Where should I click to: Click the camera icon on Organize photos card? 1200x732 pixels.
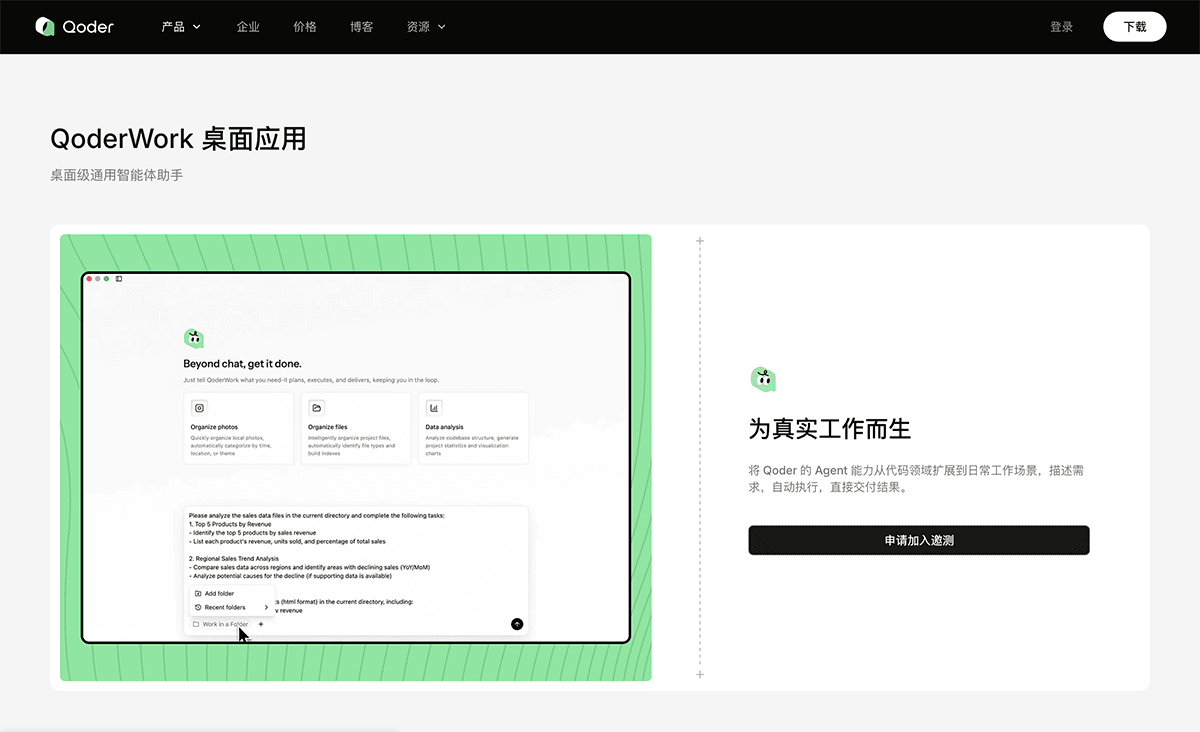(x=200, y=407)
